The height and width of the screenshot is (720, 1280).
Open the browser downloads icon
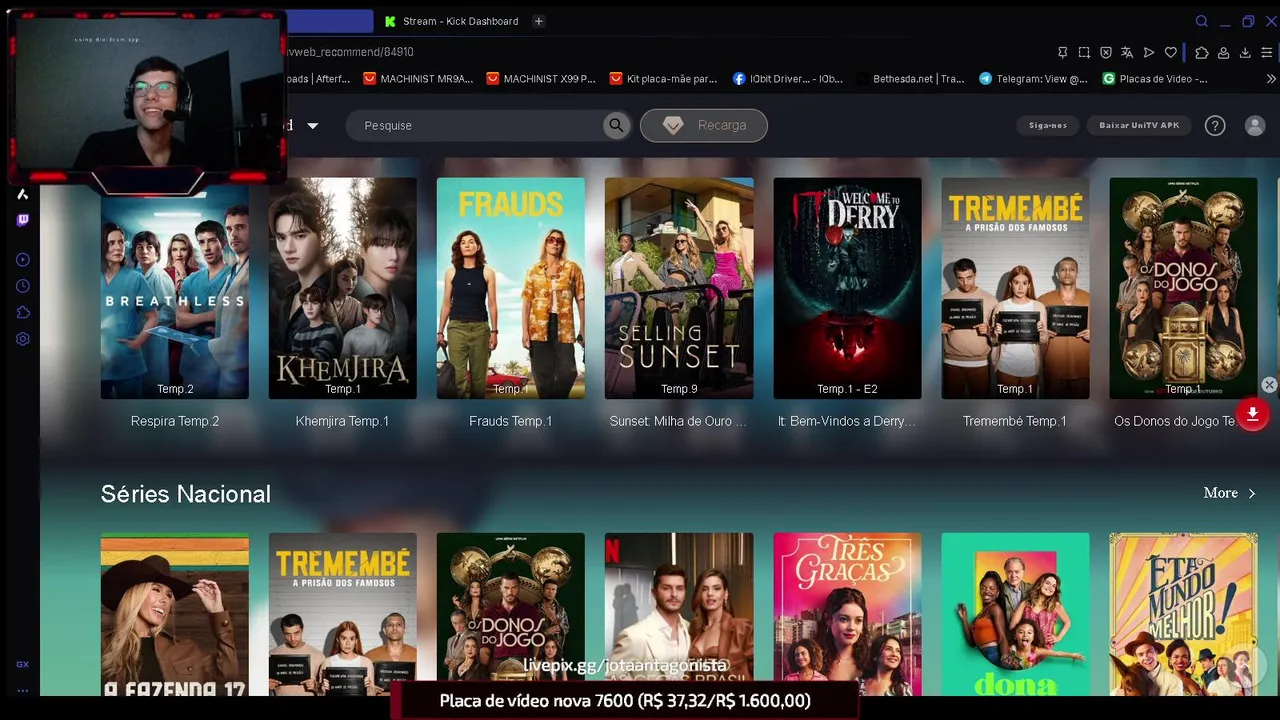[x=1245, y=52]
